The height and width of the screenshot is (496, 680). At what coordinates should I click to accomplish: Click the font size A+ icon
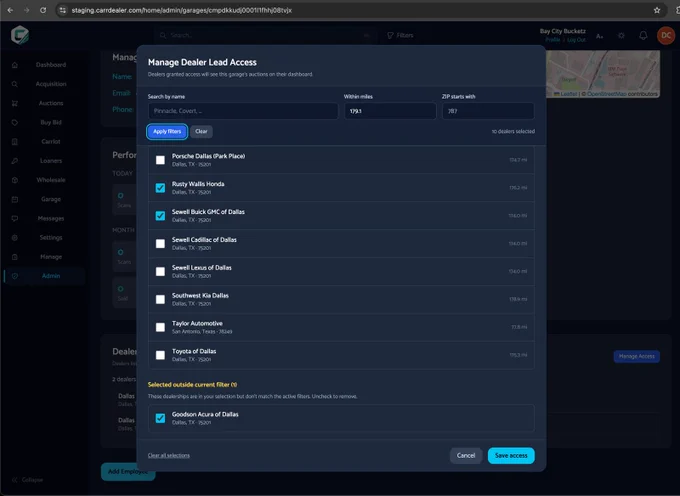click(x=600, y=36)
